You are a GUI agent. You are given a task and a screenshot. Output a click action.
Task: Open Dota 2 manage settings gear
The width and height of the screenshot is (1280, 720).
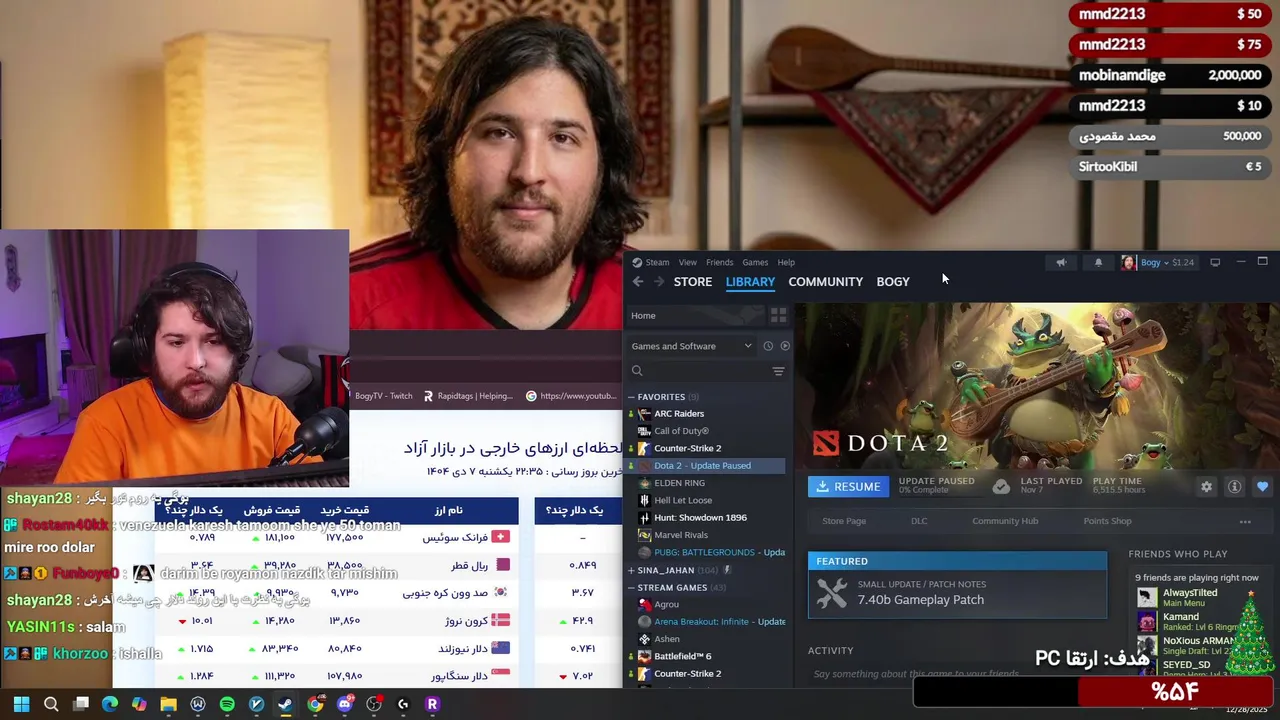tap(1206, 487)
